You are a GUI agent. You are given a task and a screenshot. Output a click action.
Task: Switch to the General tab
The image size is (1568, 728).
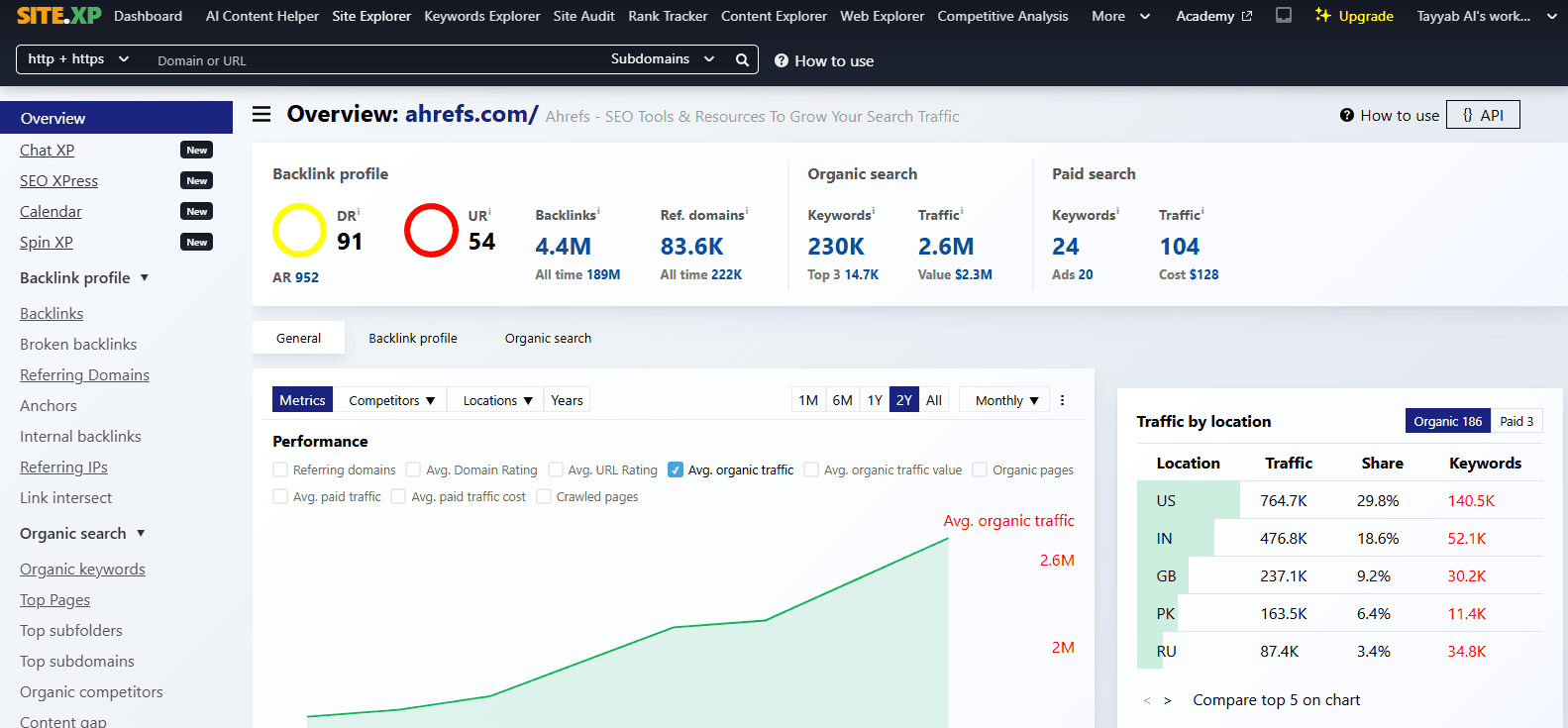click(298, 338)
